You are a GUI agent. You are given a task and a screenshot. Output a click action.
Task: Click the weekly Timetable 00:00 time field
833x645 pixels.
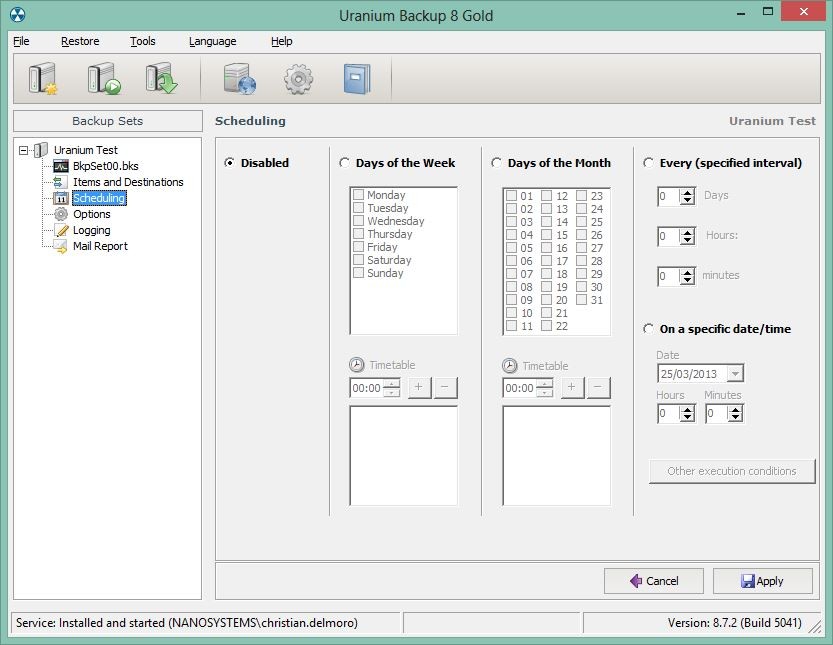pyautogui.click(x=367, y=388)
